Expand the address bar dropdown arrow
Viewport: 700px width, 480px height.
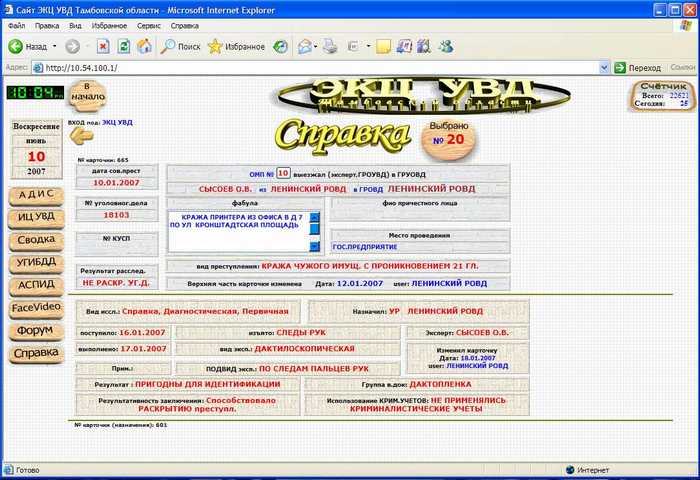point(604,68)
